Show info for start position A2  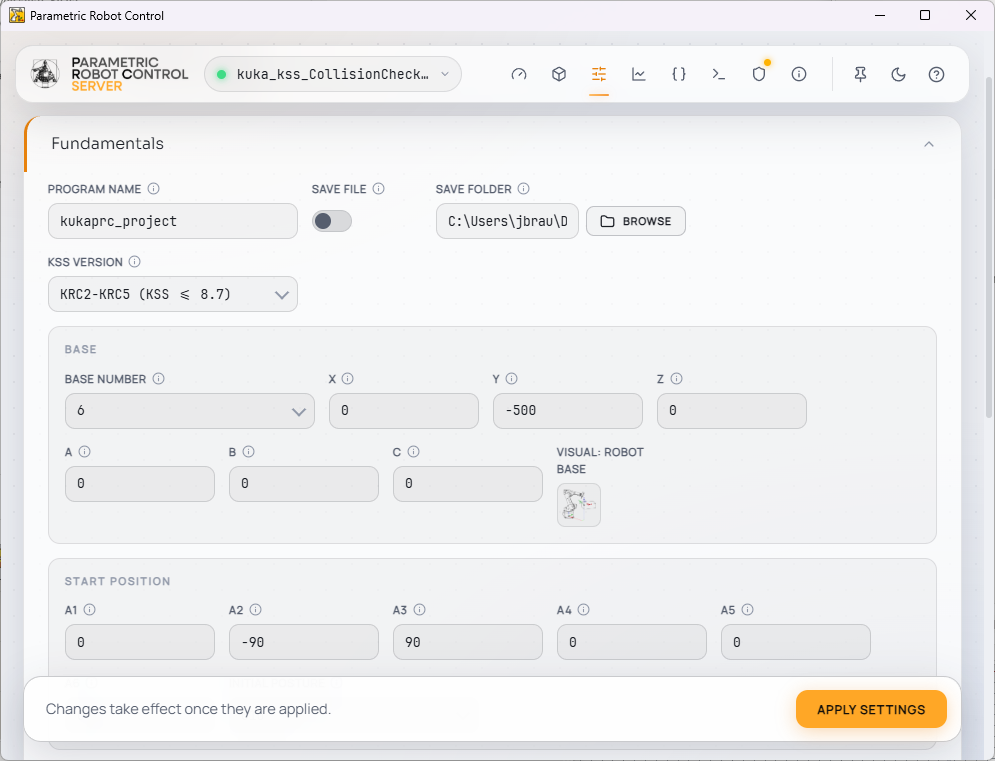coord(255,609)
